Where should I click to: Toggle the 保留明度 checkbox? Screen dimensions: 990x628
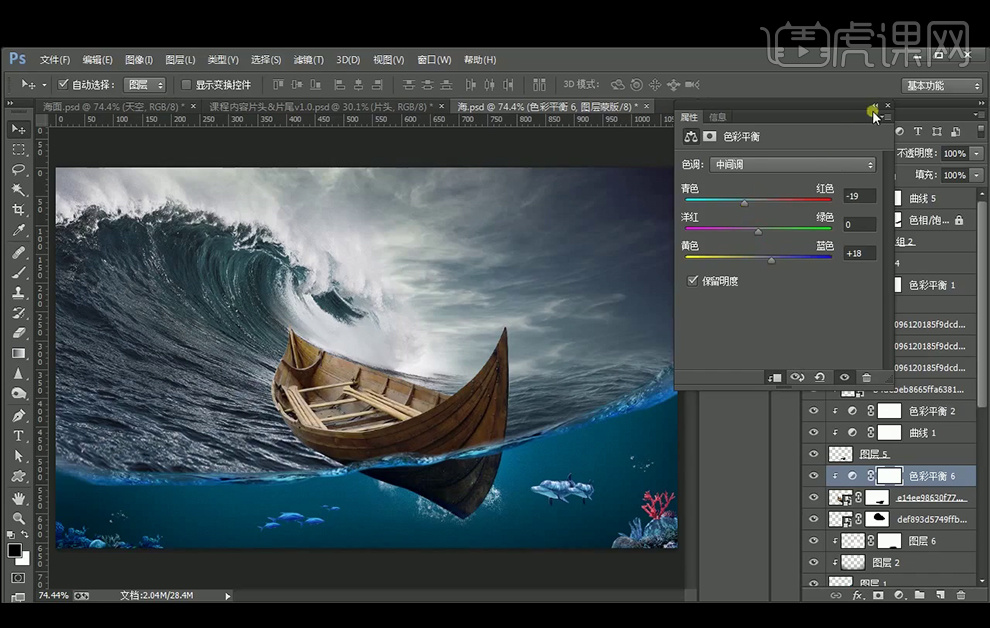tap(693, 281)
